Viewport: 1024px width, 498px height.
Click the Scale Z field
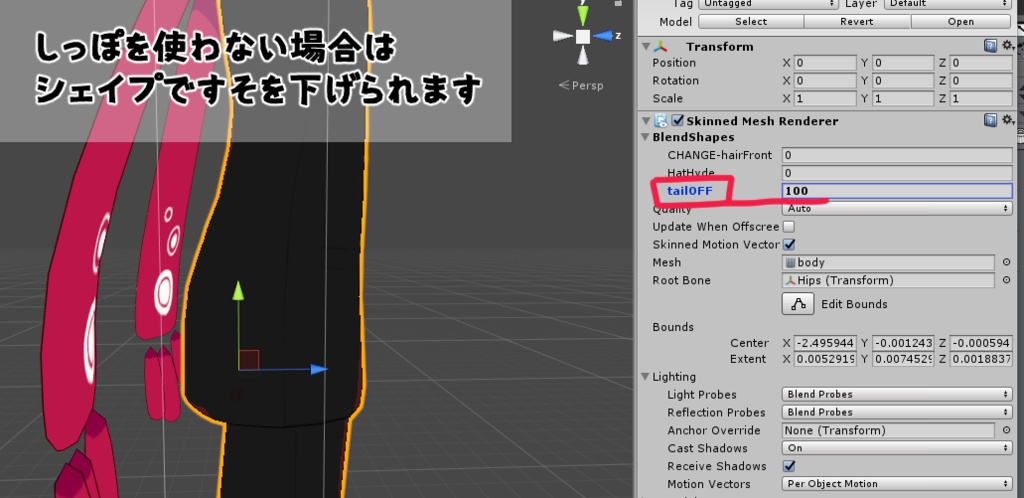coord(981,99)
